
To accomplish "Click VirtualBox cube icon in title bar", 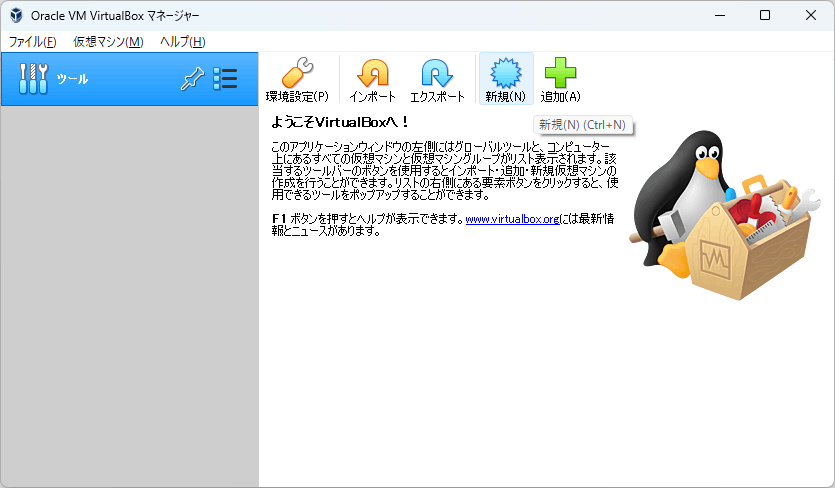I will click(x=16, y=15).
